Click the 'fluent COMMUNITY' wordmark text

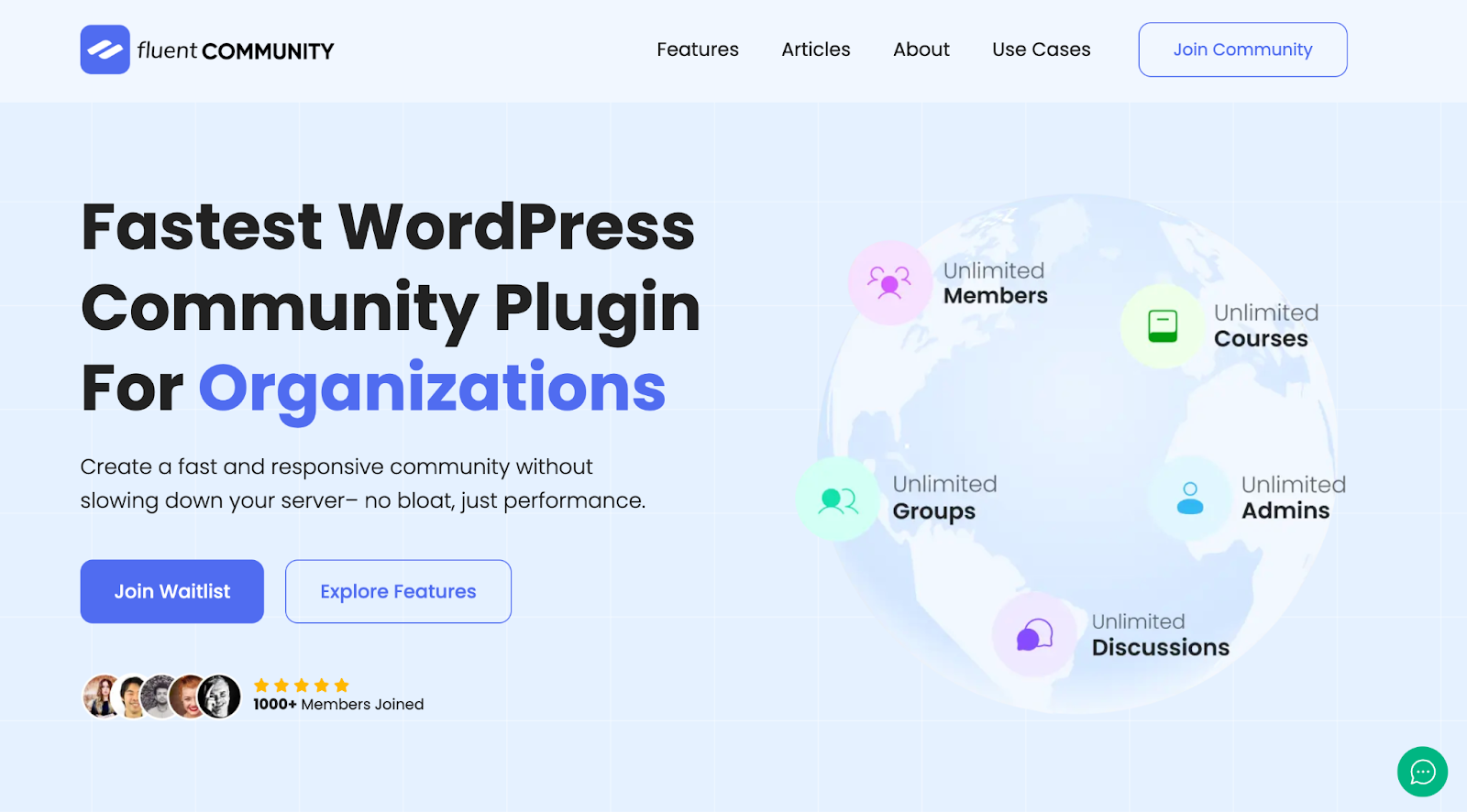point(236,50)
